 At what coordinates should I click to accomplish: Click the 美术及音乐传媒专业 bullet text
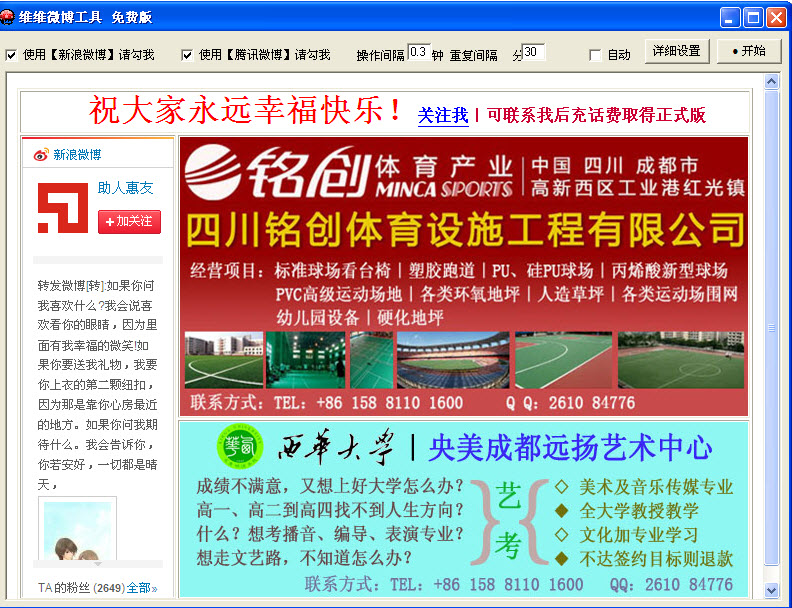coord(656,487)
